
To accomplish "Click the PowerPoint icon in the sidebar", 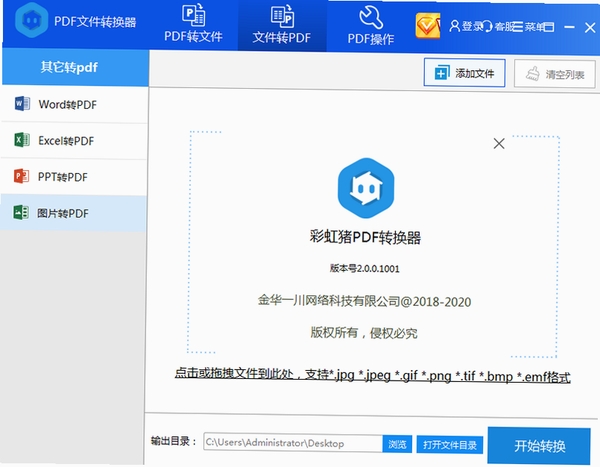I will (x=21, y=176).
